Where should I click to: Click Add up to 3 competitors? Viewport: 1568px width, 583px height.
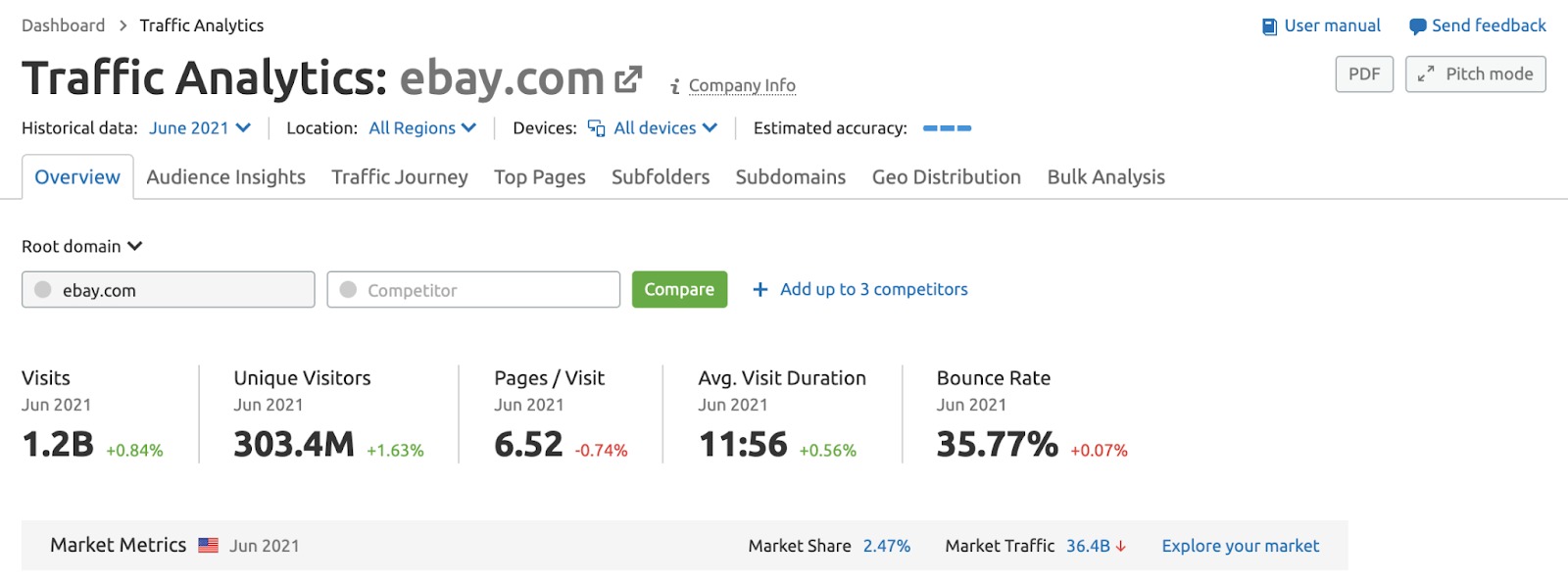point(873,289)
